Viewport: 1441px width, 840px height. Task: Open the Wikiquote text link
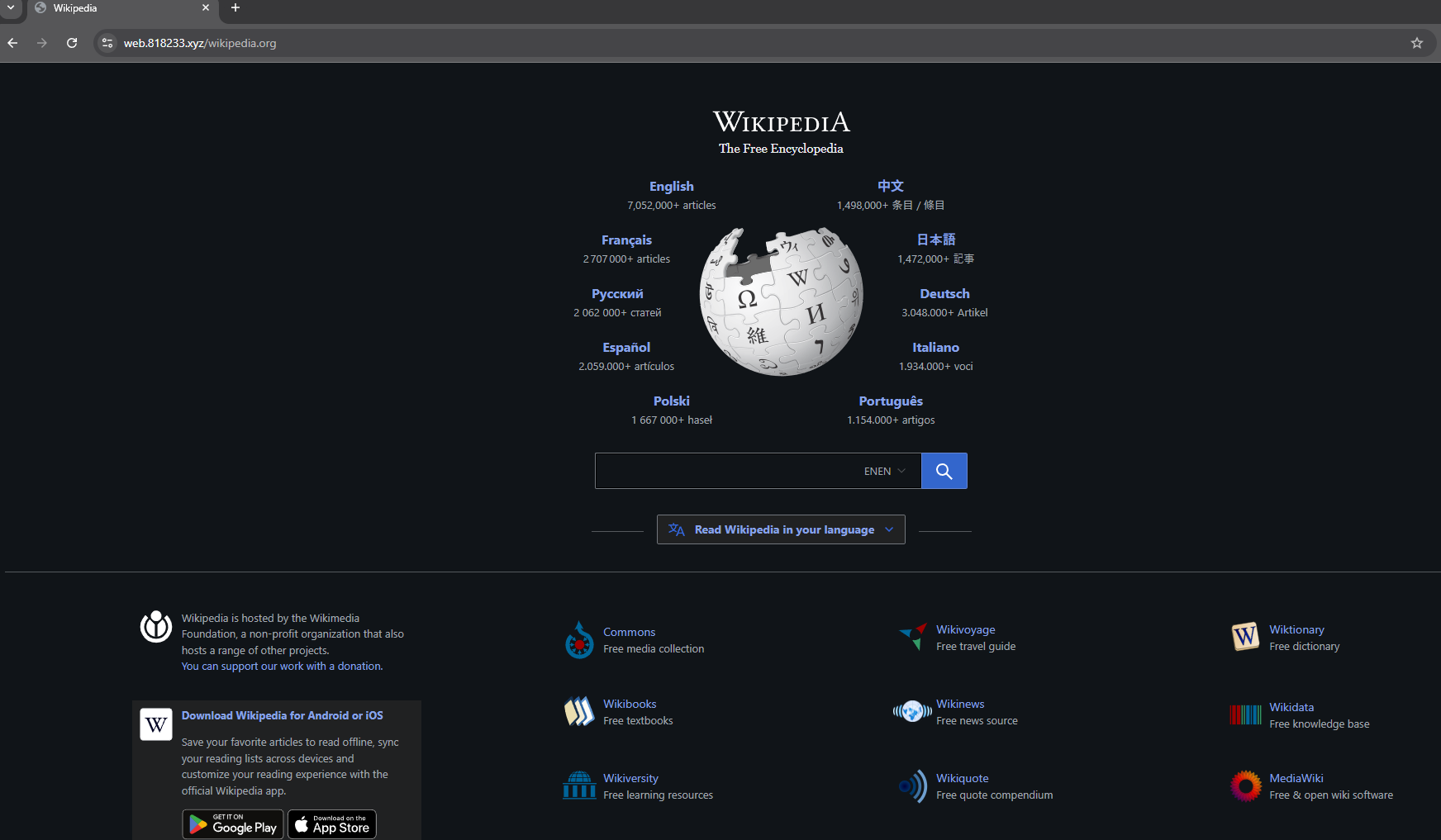pos(962,779)
